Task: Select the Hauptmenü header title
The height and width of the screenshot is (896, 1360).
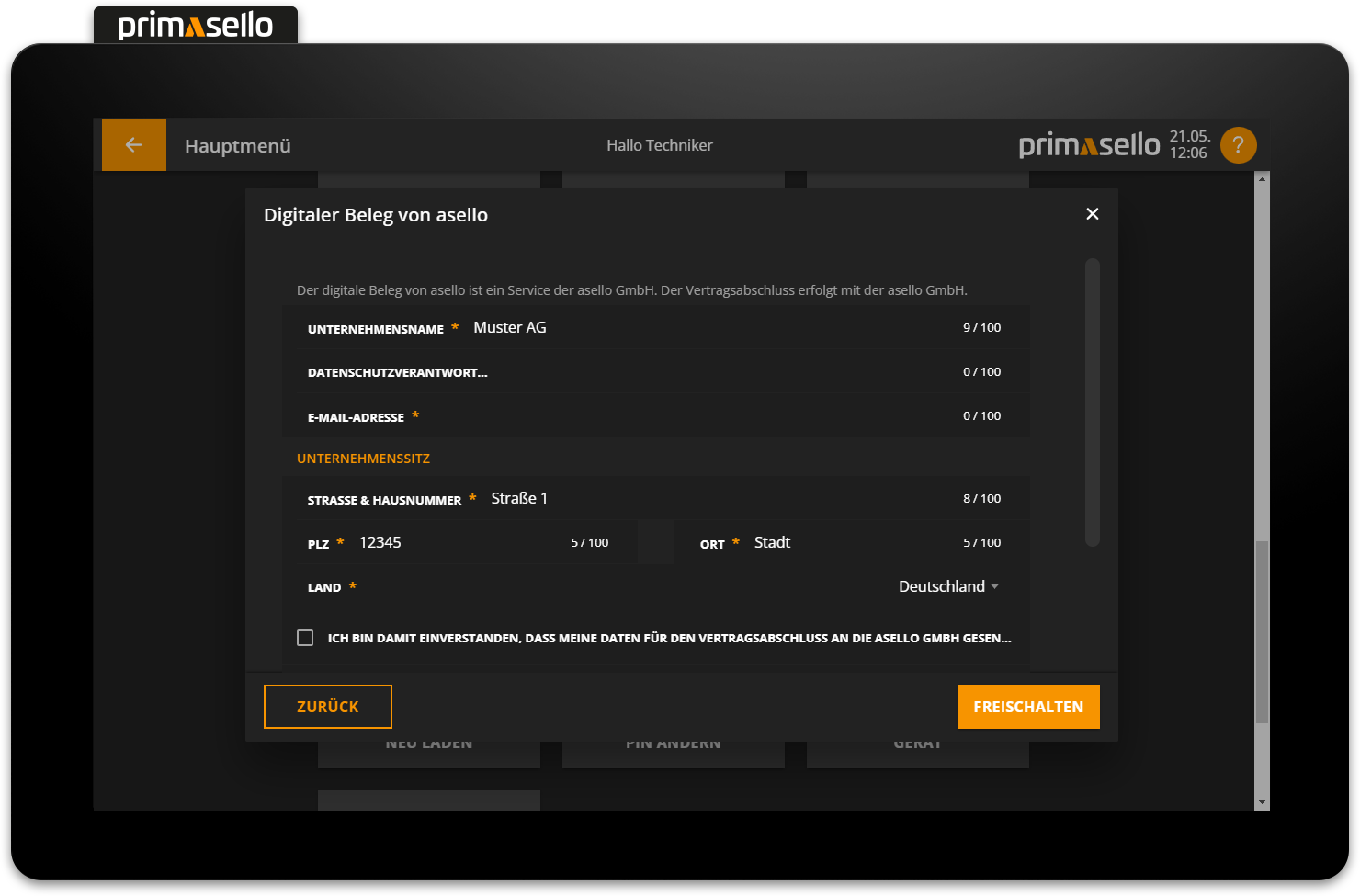Action: coord(237,146)
